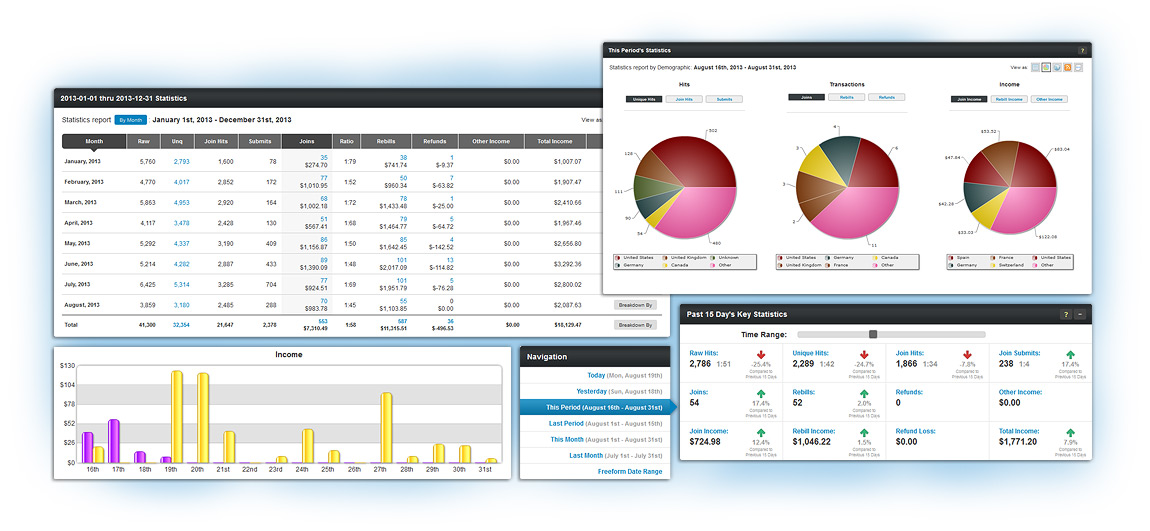Show Join Income in the Income pie chart
The height and width of the screenshot is (531, 1150).
969,99
